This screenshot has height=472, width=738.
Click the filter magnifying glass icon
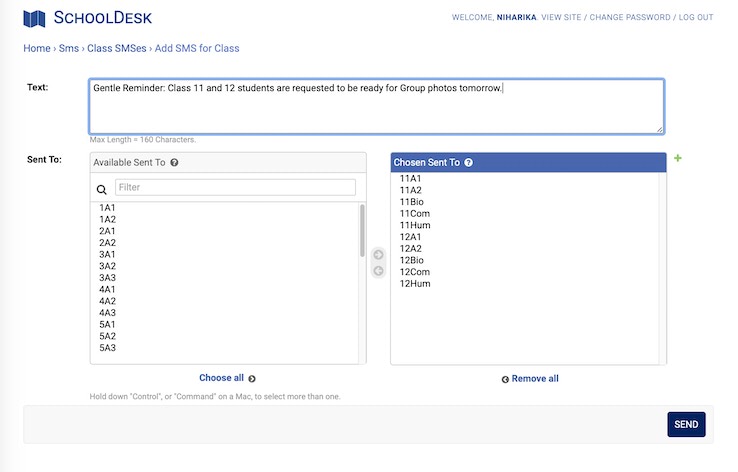pyautogui.click(x=101, y=188)
